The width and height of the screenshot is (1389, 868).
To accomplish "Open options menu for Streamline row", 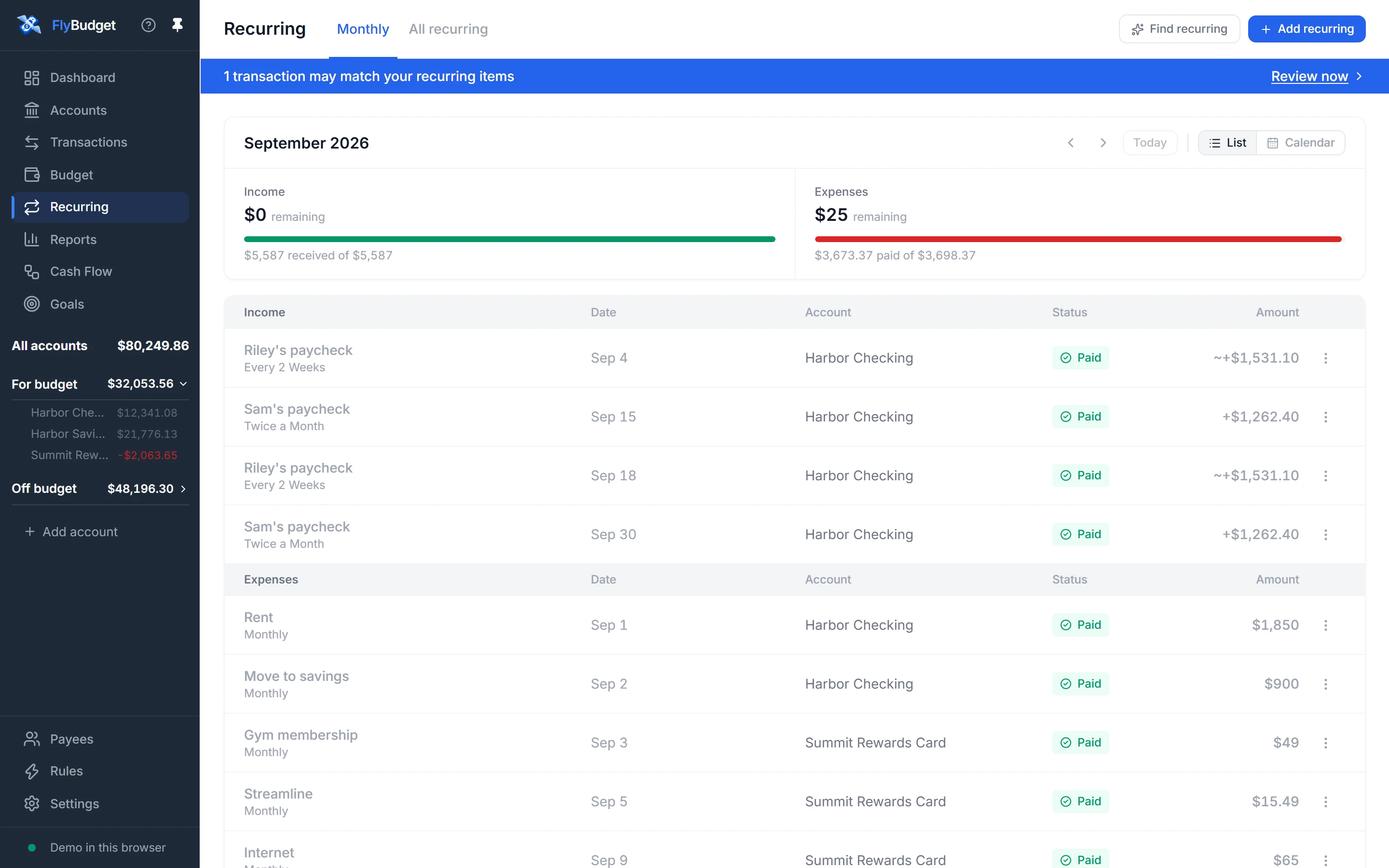I will pyautogui.click(x=1325, y=801).
